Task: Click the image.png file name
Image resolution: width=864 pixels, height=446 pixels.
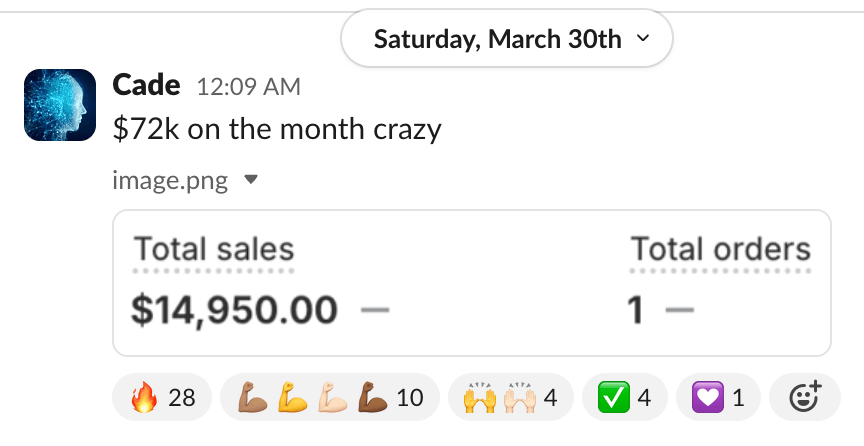Action: click(x=170, y=181)
